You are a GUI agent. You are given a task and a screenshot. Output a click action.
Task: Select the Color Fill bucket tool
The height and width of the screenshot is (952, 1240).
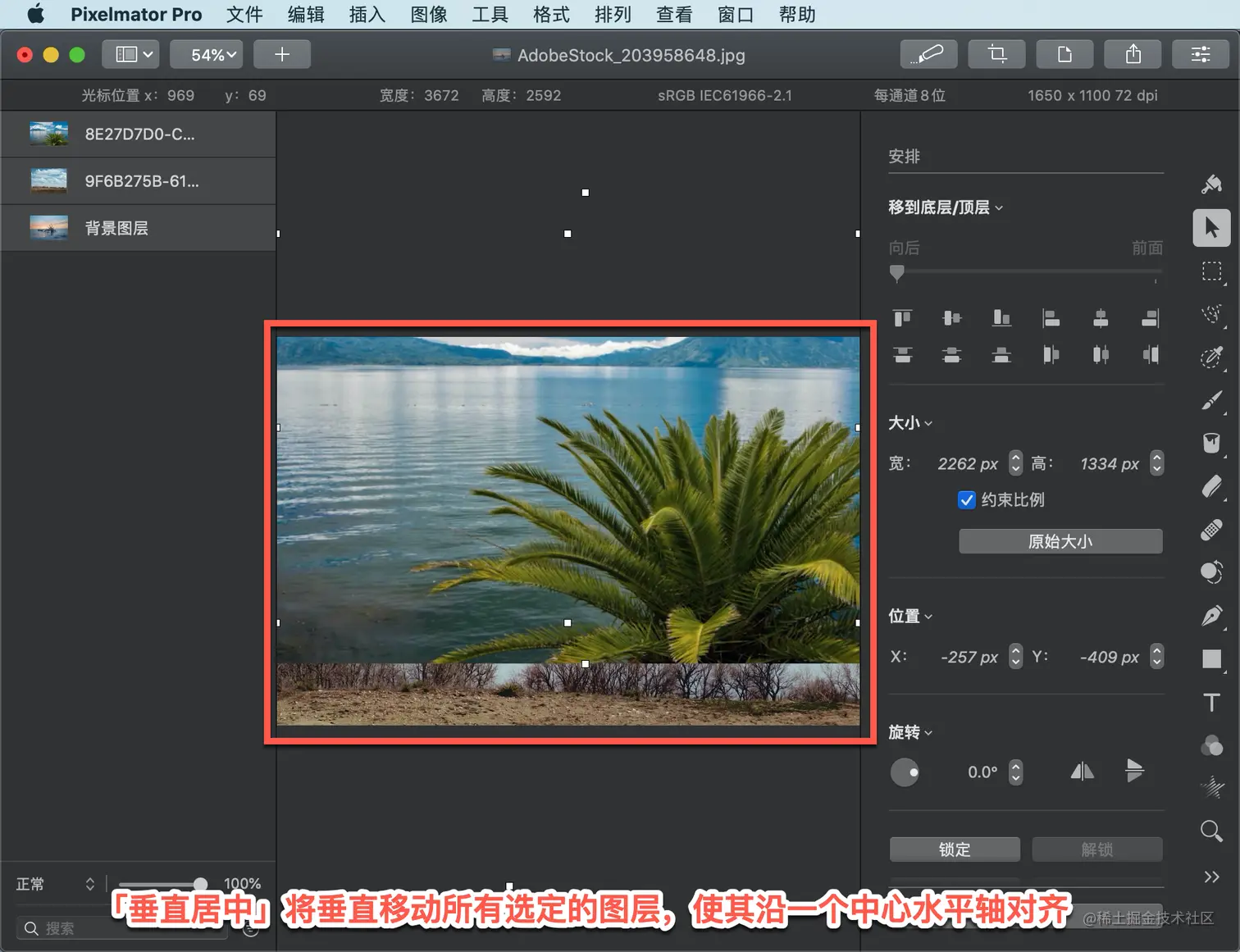(x=1211, y=444)
